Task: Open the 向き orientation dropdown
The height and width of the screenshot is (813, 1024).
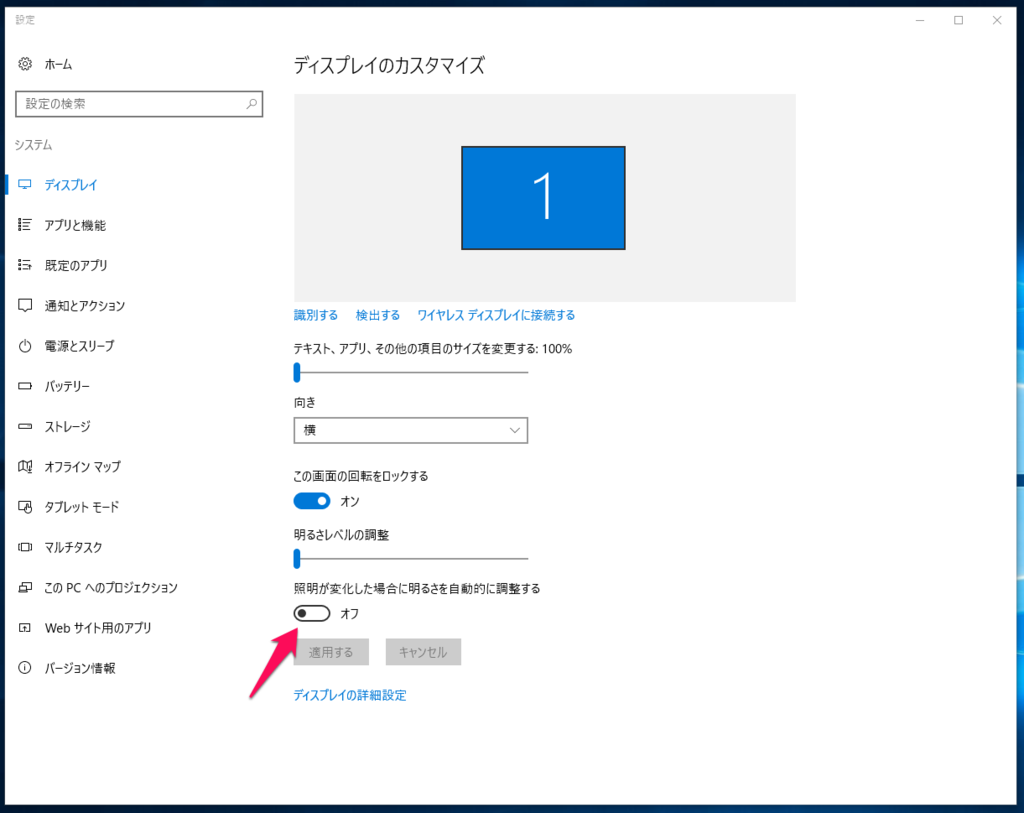Action: click(411, 430)
